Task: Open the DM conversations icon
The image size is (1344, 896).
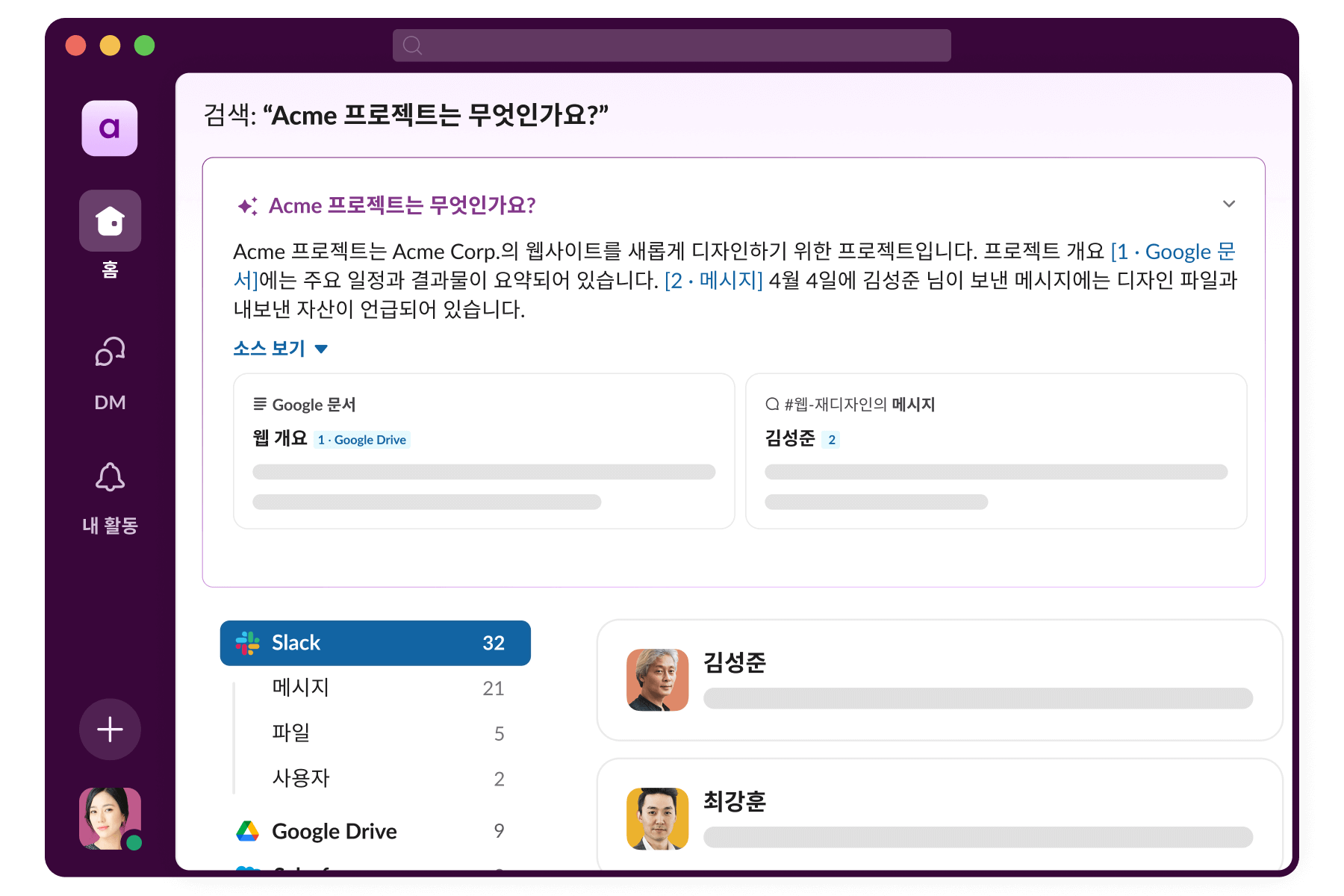Action: [110, 352]
